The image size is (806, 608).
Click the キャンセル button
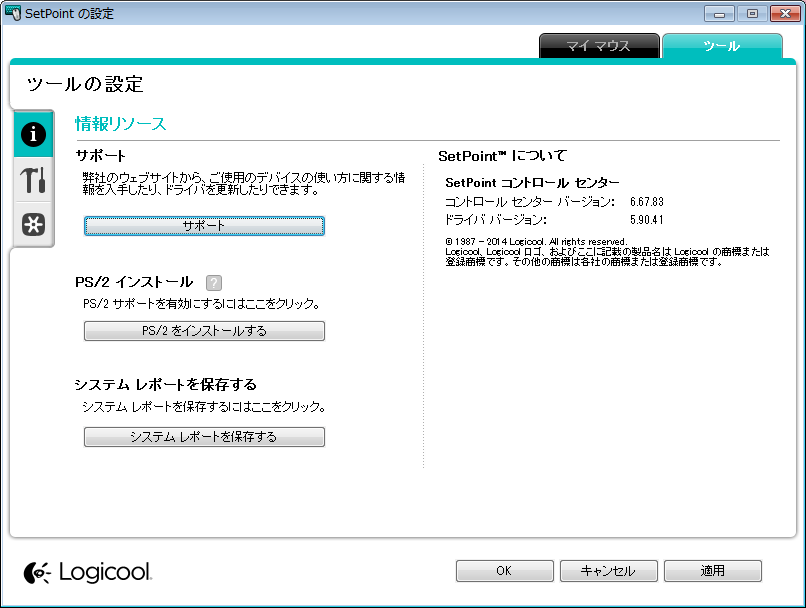[608, 571]
